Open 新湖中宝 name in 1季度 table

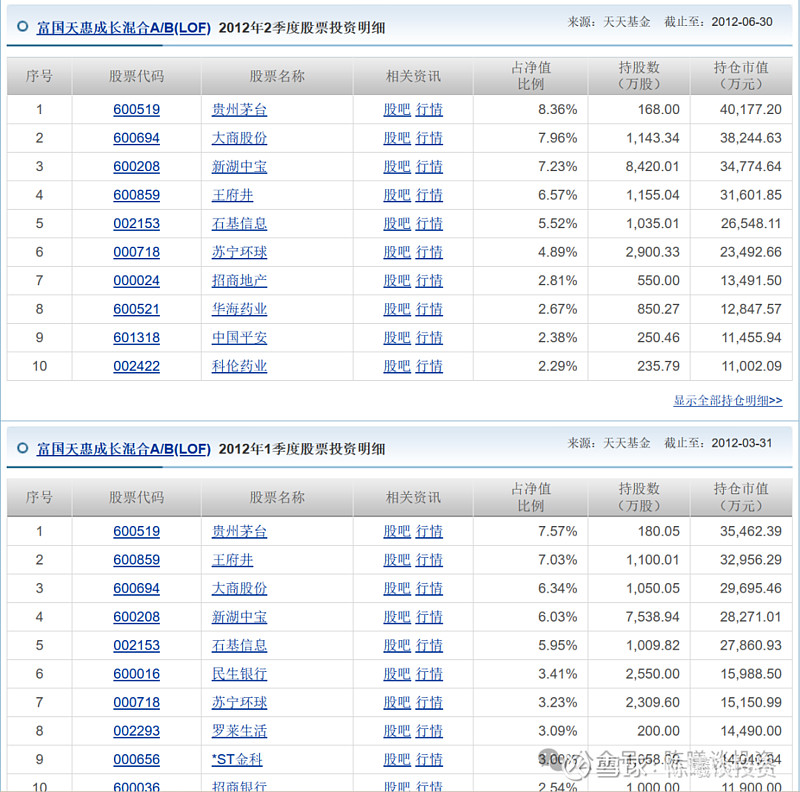pyautogui.click(x=239, y=617)
